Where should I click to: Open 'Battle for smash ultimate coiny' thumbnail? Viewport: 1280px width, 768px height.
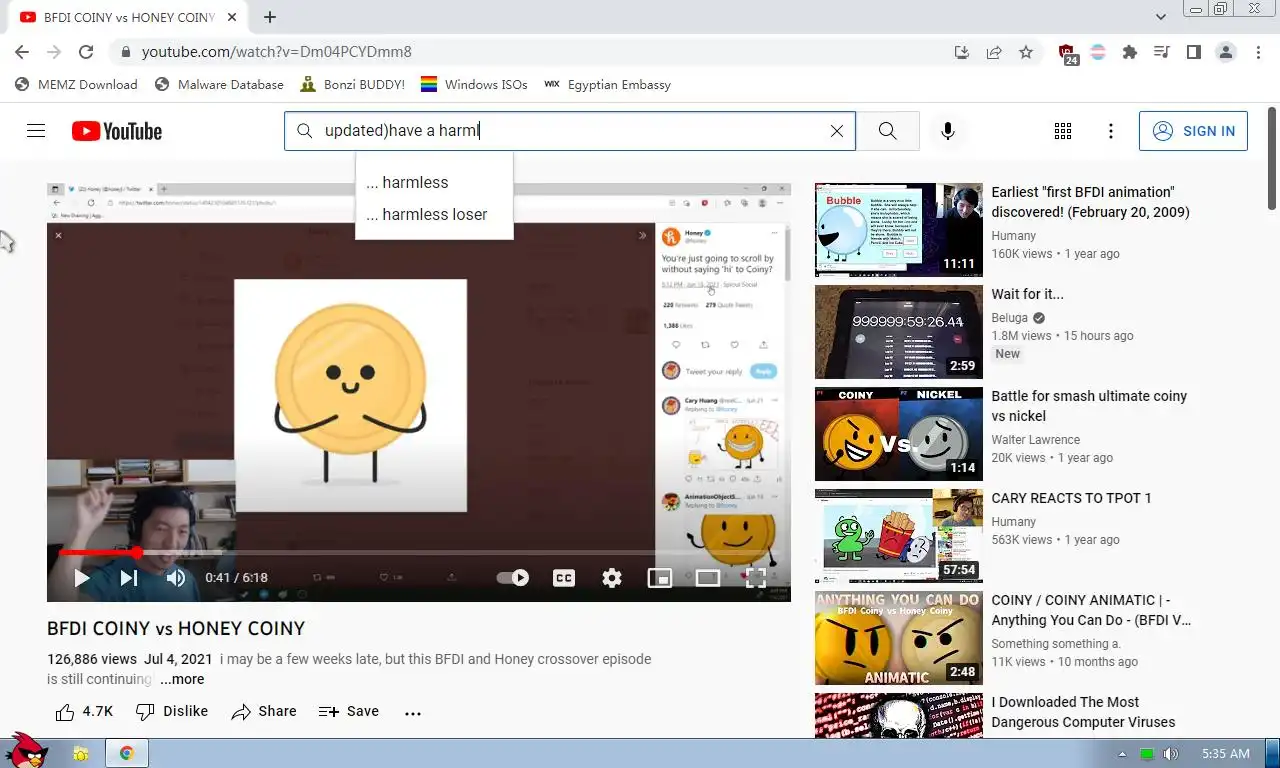(x=898, y=433)
